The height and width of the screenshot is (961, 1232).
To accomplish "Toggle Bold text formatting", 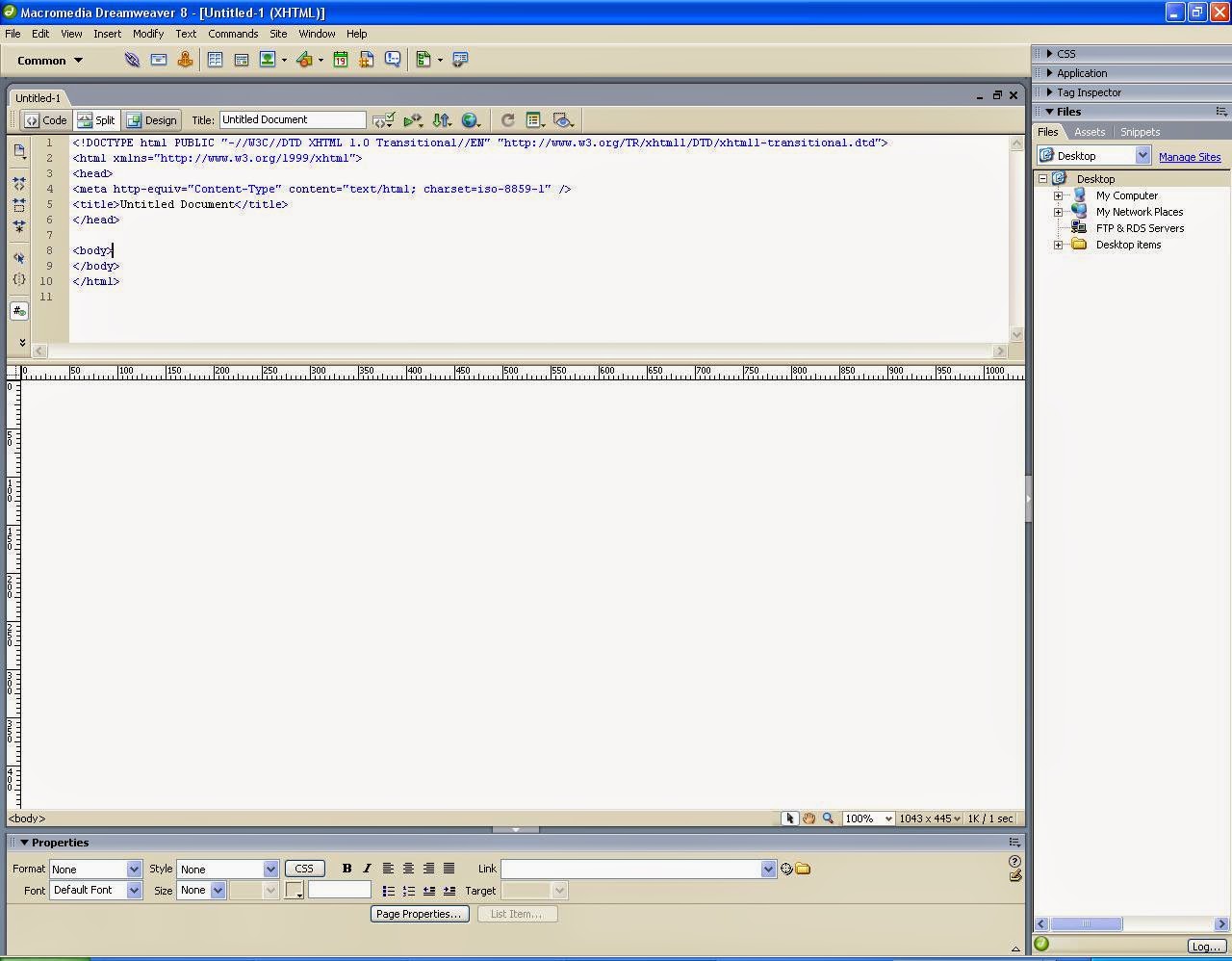I will 346,869.
